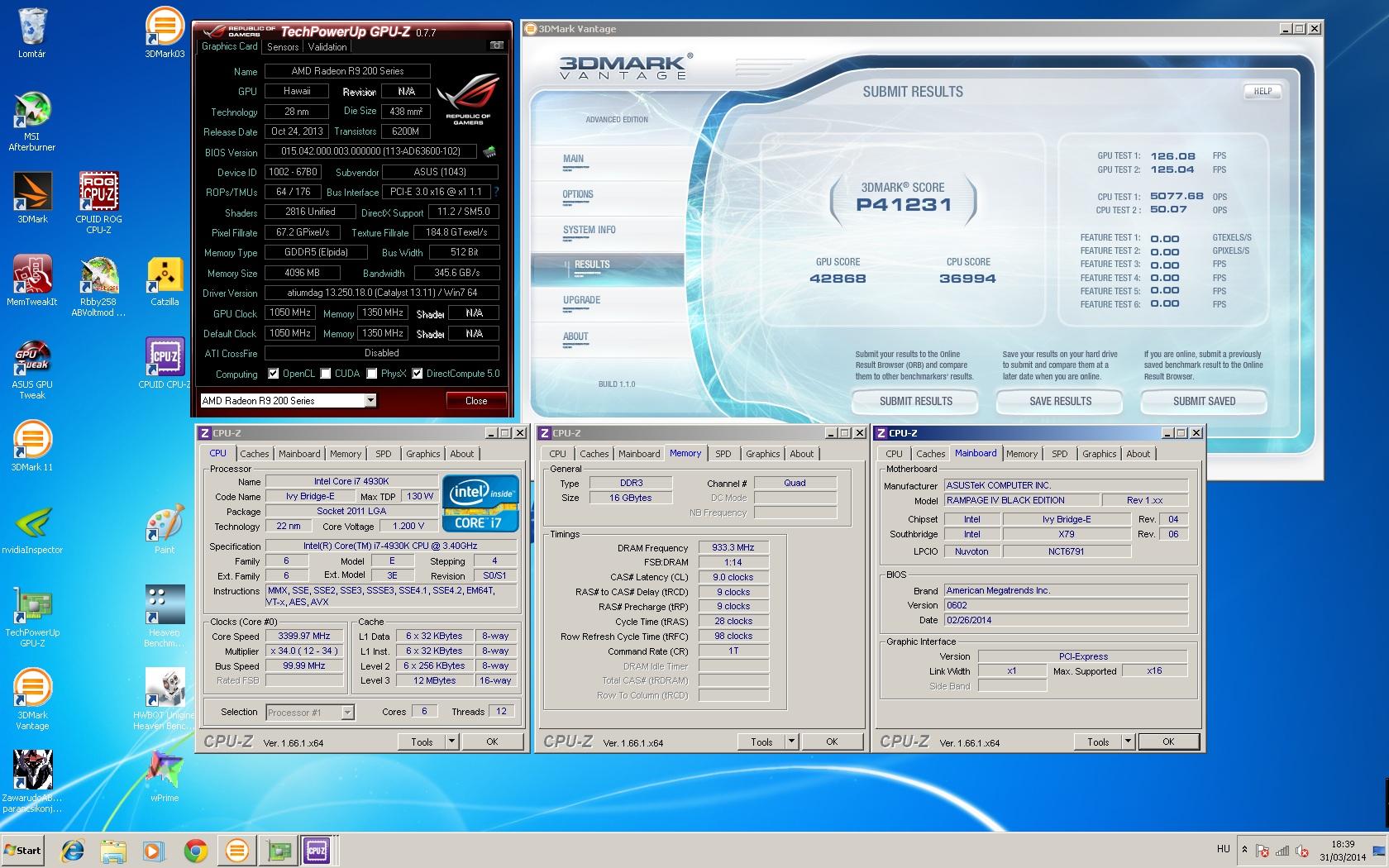Viewport: 1389px width, 868px height.
Task: Select the 3DMark03 desktop shortcut
Action: [x=165, y=33]
